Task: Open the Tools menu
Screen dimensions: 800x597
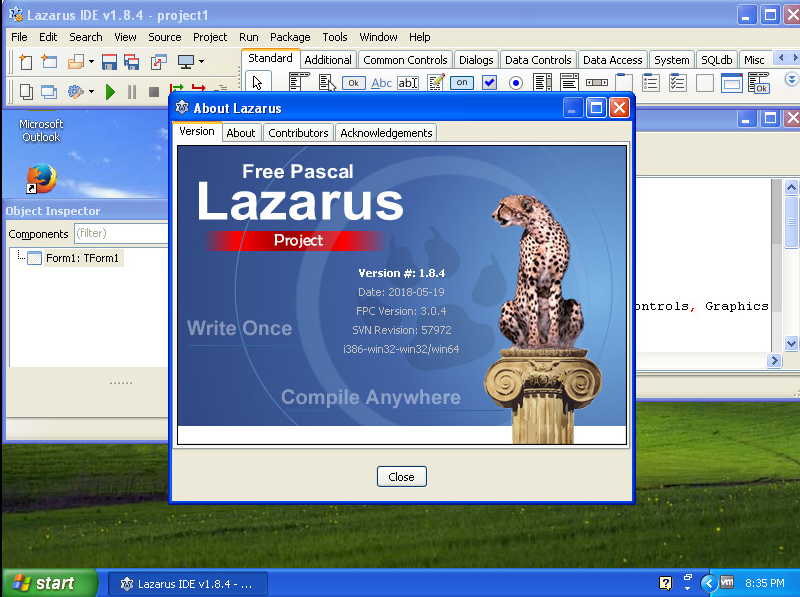Action: point(335,37)
